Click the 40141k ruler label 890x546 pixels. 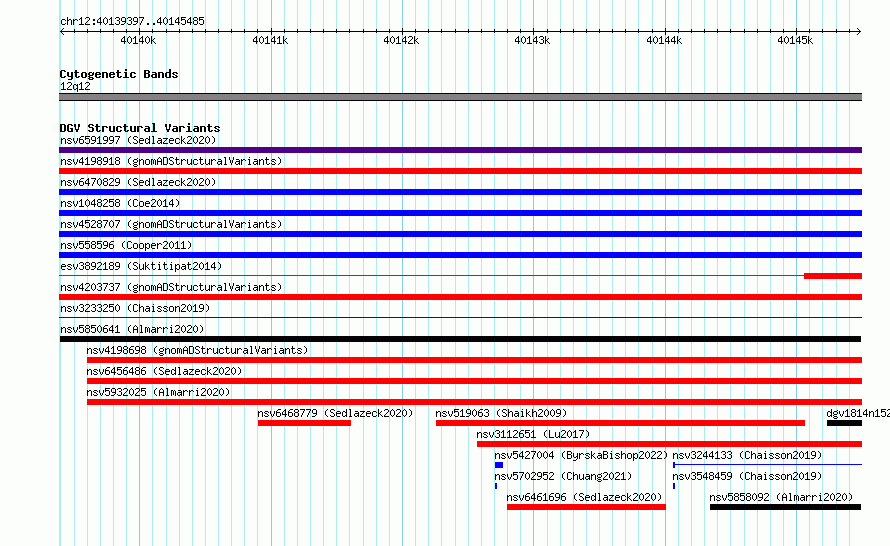point(270,40)
